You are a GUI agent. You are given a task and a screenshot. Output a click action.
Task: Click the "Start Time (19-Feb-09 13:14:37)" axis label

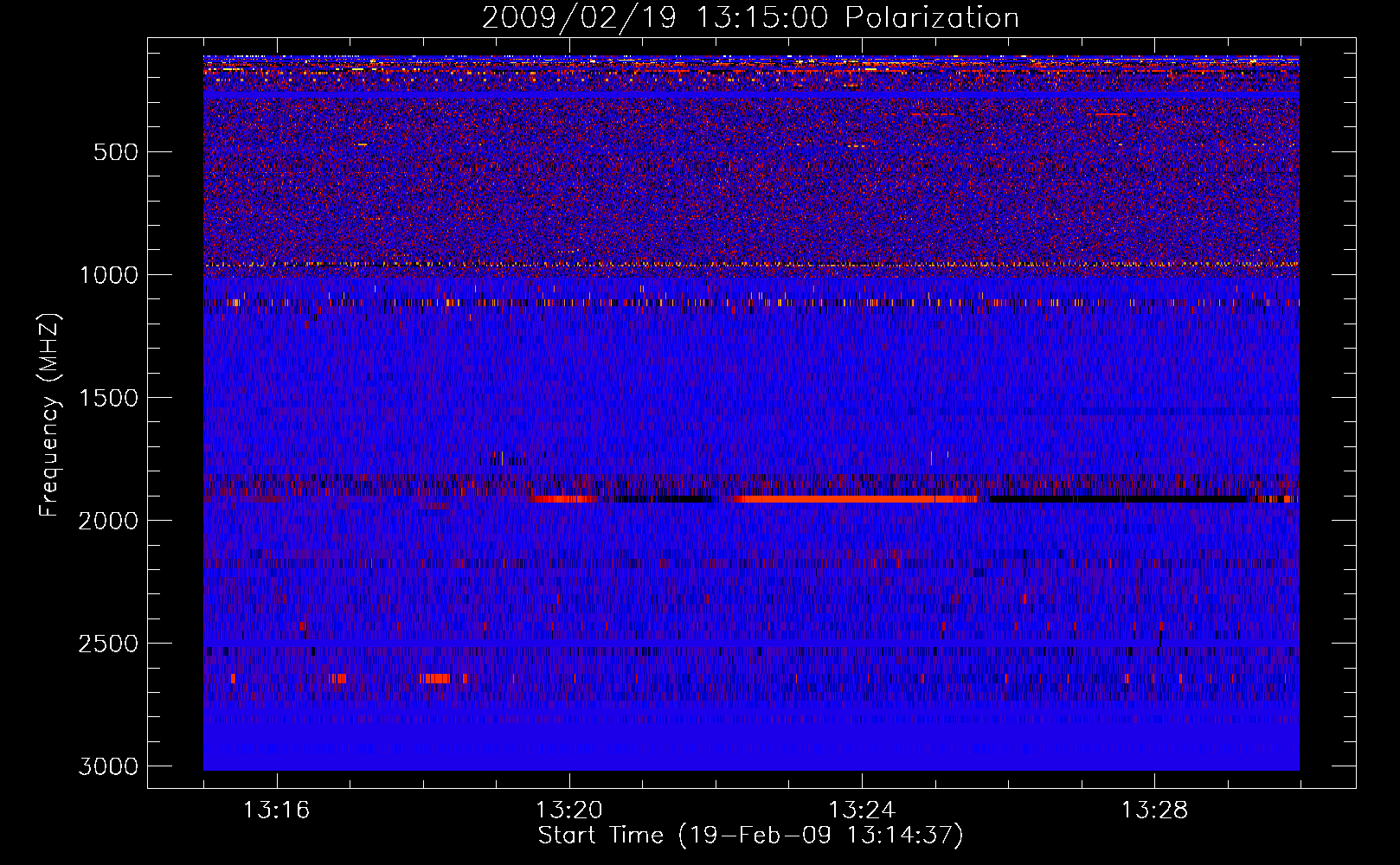[750, 836]
